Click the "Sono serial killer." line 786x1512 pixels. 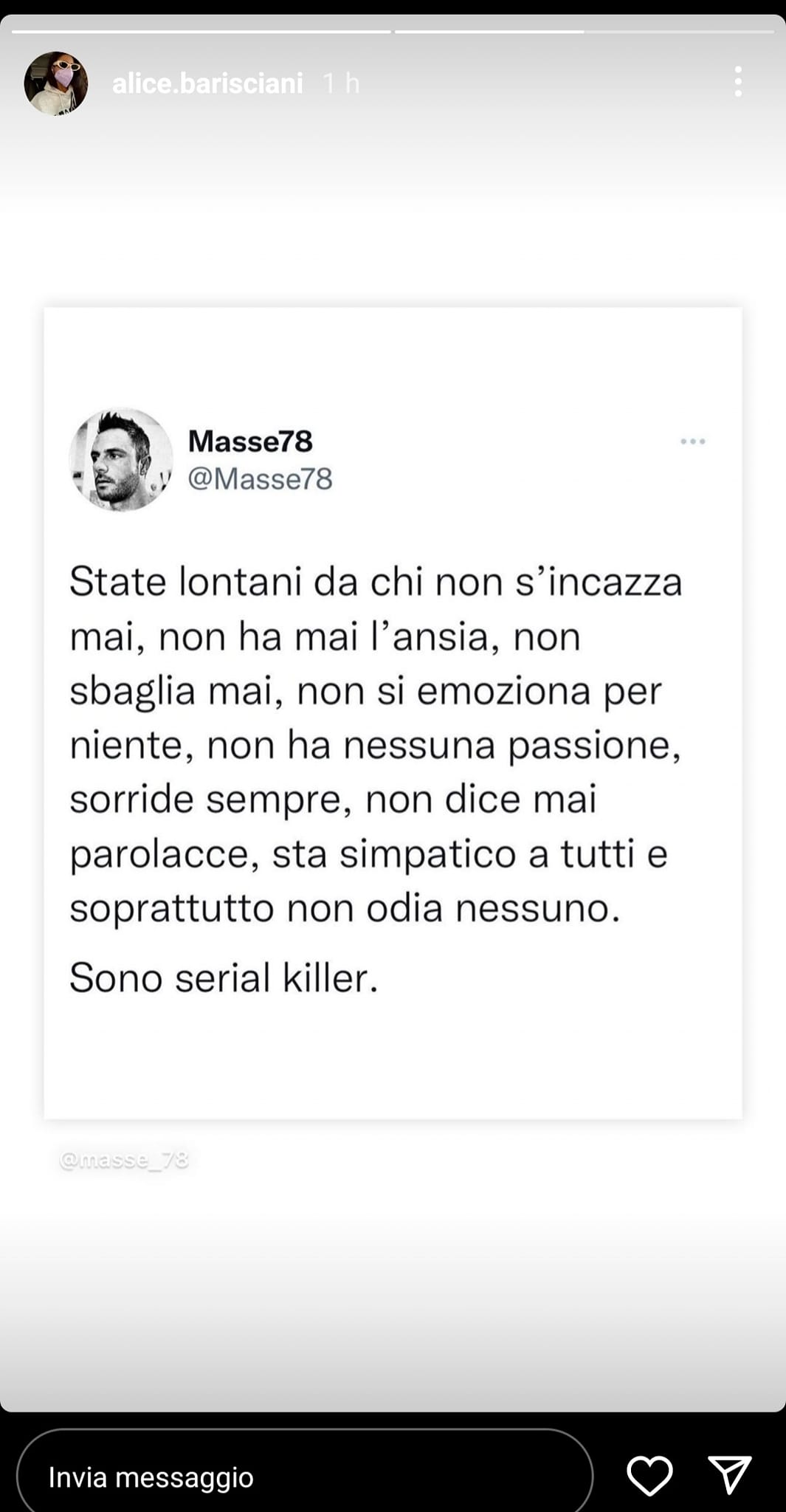click(x=224, y=978)
